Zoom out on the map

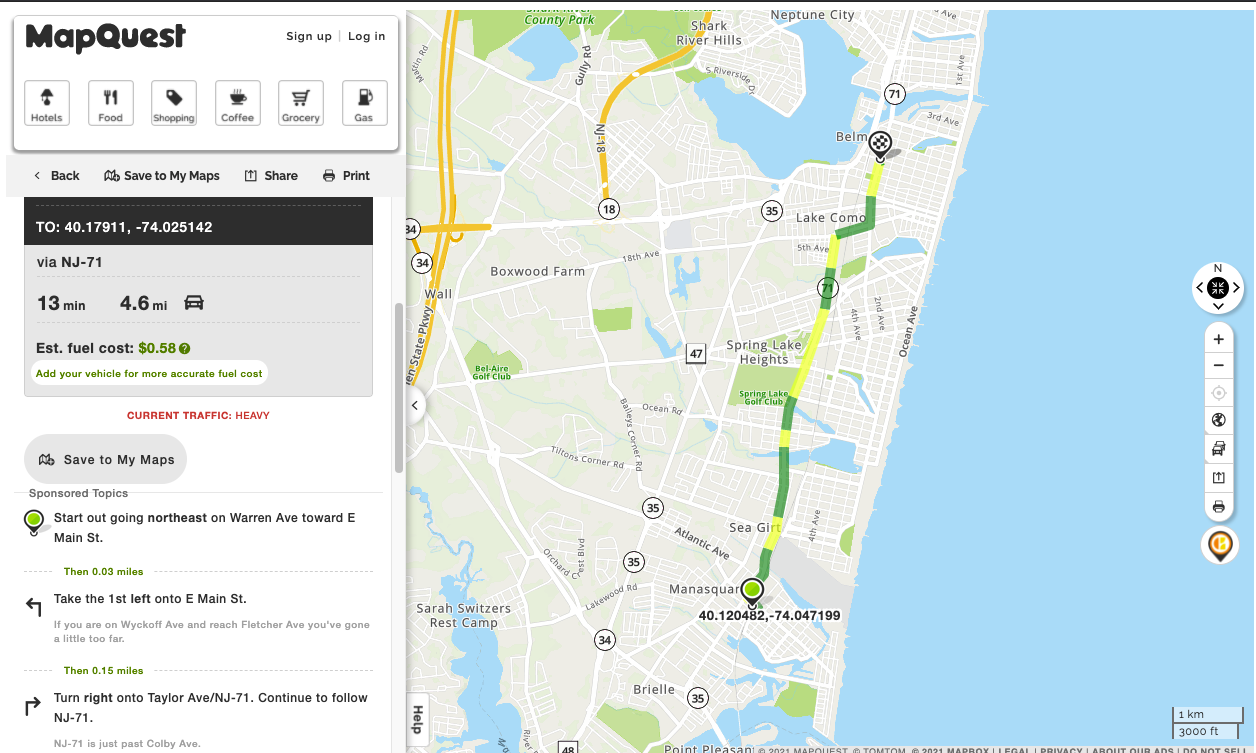tap(1218, 366)
